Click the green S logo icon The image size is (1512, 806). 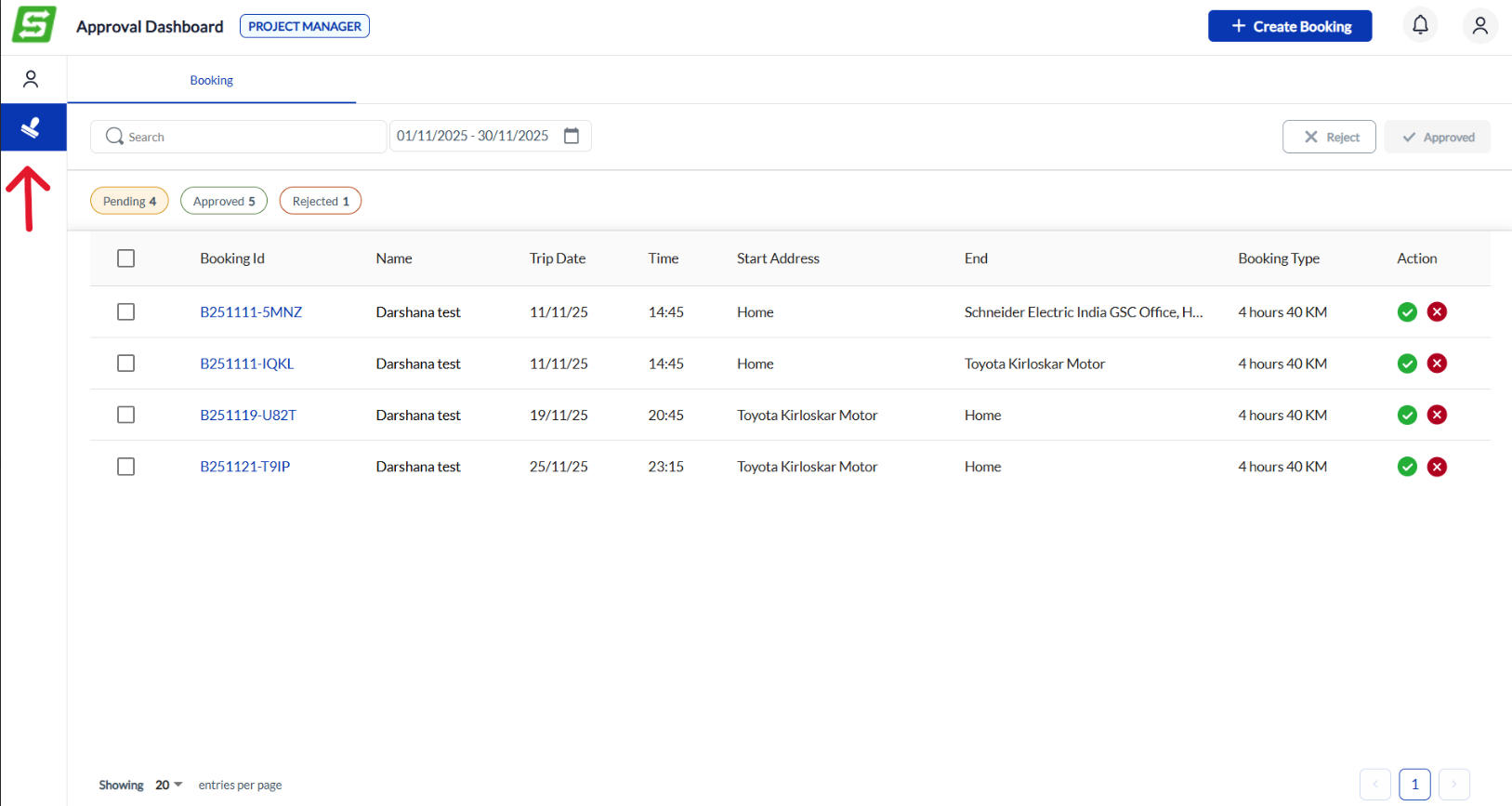coord(33,25)
